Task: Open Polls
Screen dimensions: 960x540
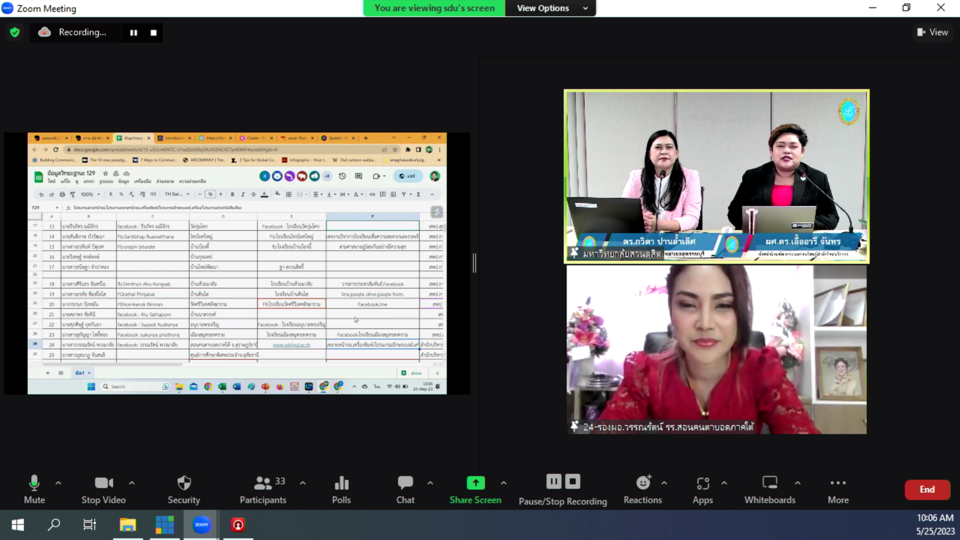Action: point(341,490)
